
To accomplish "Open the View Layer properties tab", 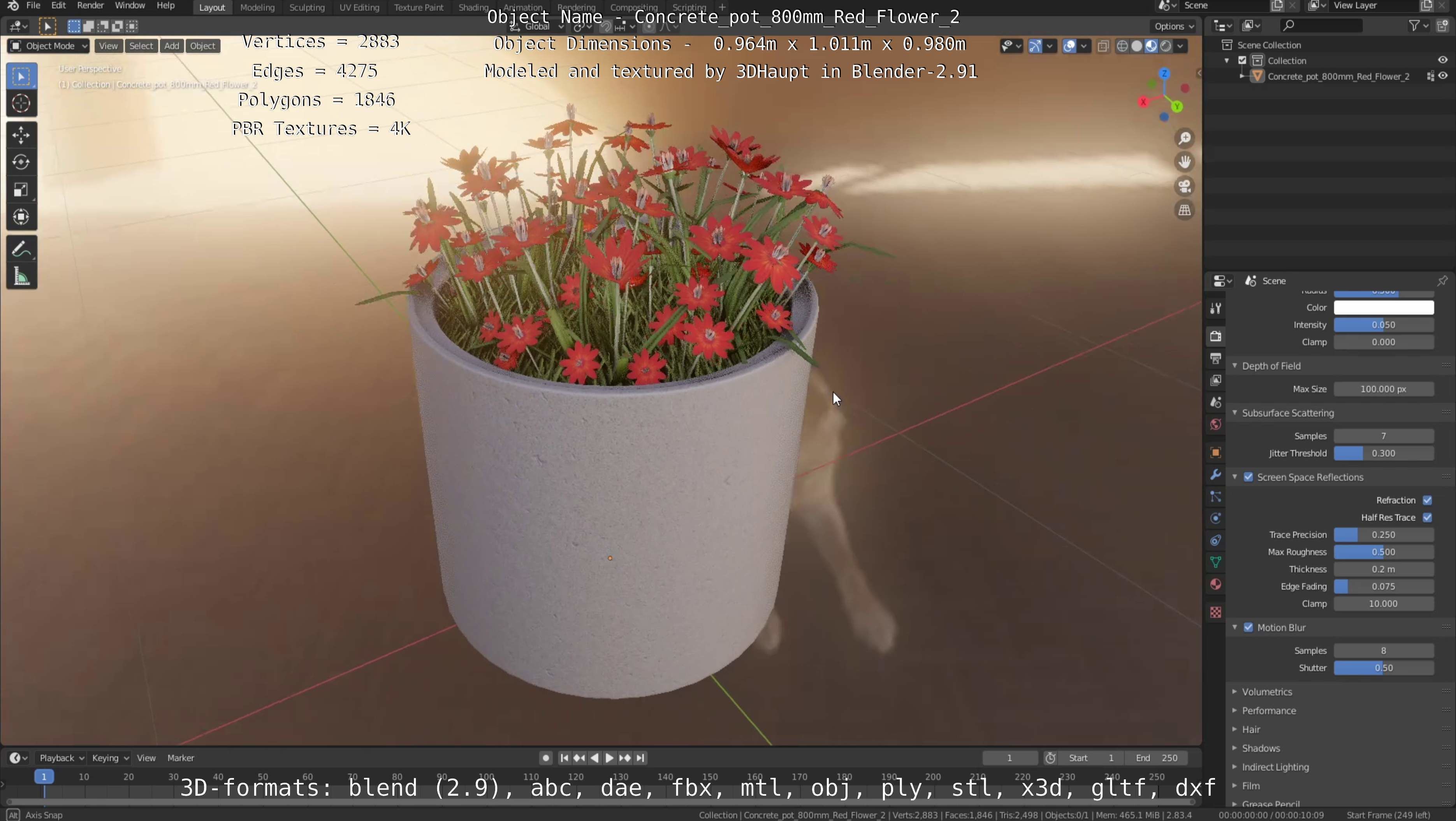I will pos(1216,380).
